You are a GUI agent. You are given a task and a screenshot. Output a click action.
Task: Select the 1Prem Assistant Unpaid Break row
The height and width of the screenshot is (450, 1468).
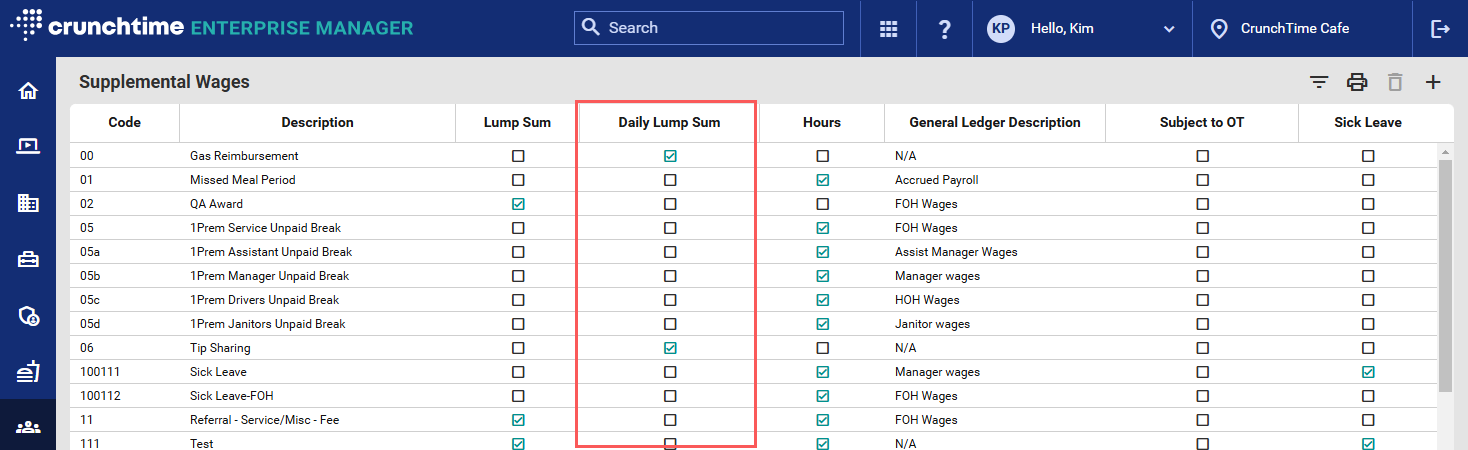(x=754, y=252)
